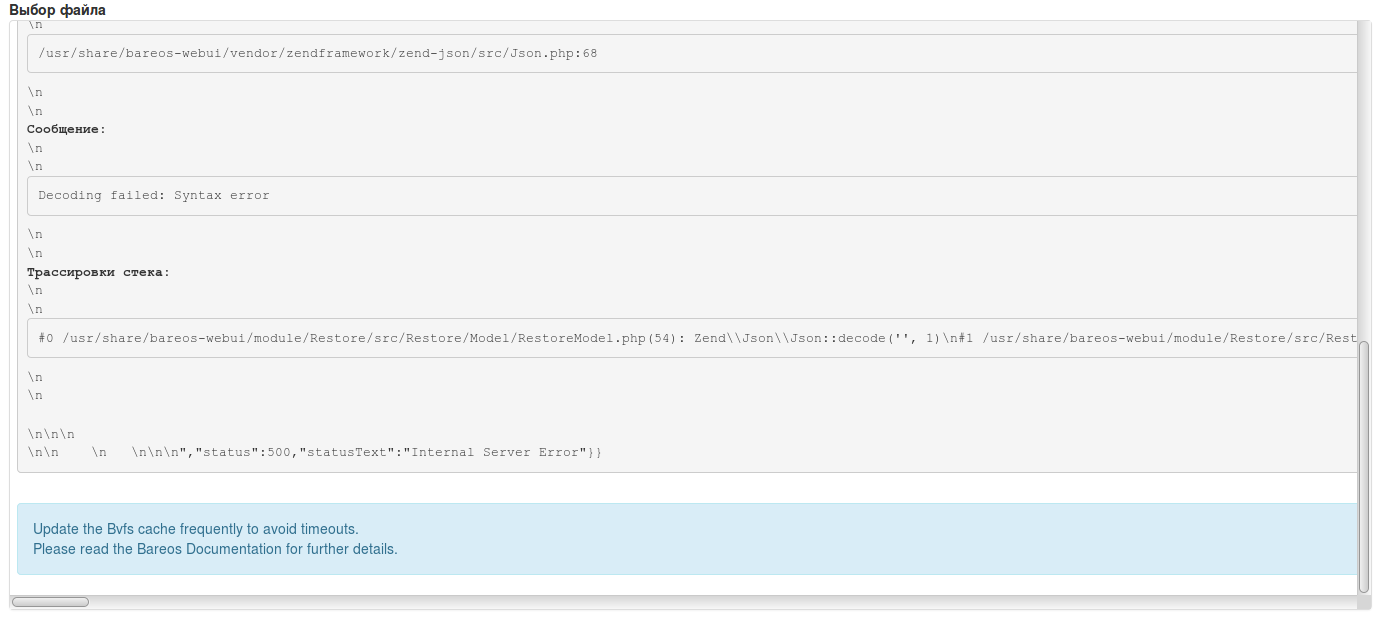Click the "Decoding failed: Syntax error" message

[x=154, y=195]
